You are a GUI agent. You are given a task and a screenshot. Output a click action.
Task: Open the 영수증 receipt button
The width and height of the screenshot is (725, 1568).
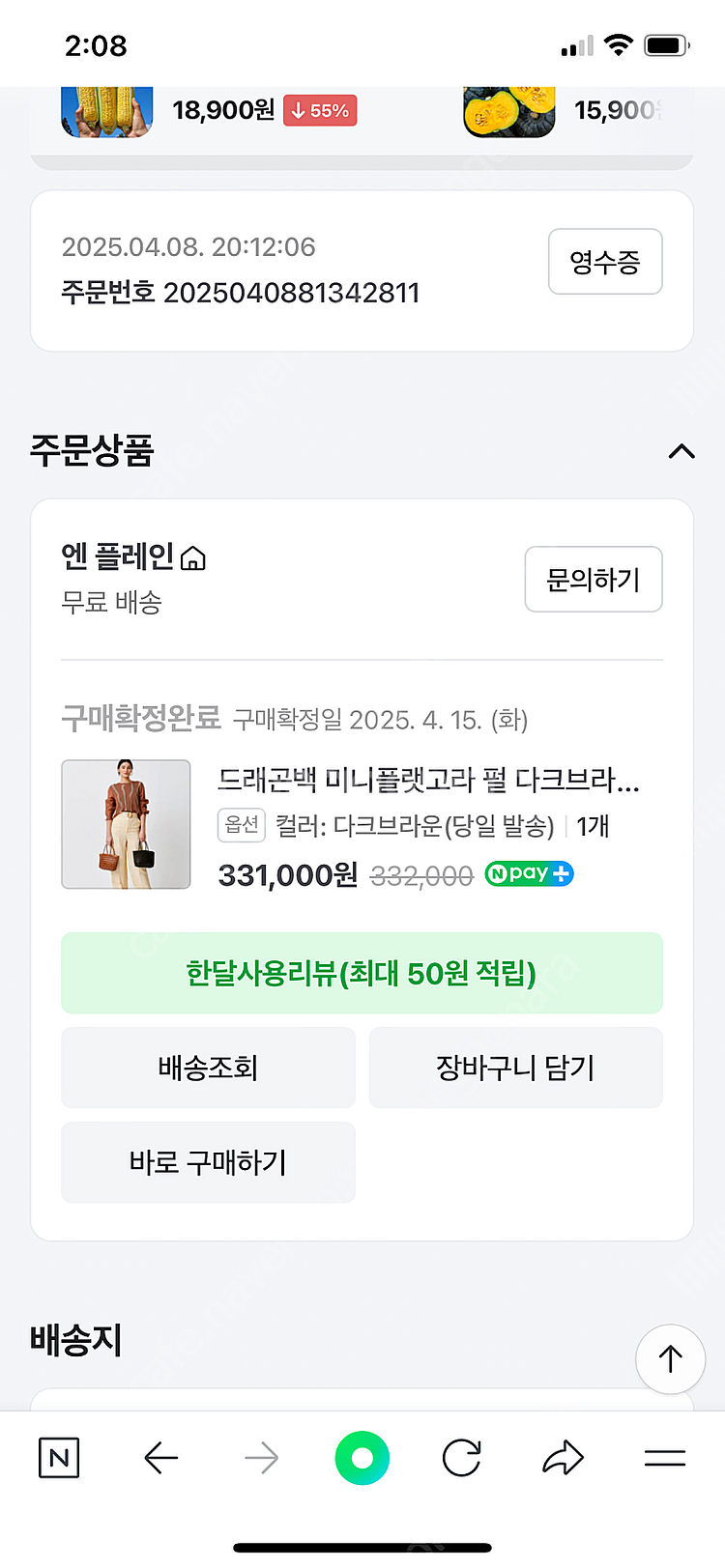coord(605,261)
